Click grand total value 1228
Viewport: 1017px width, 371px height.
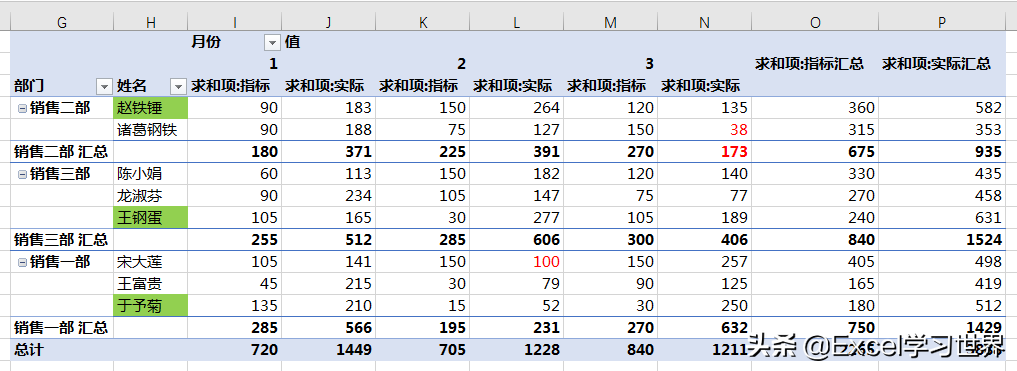click(x=541, y=350)
